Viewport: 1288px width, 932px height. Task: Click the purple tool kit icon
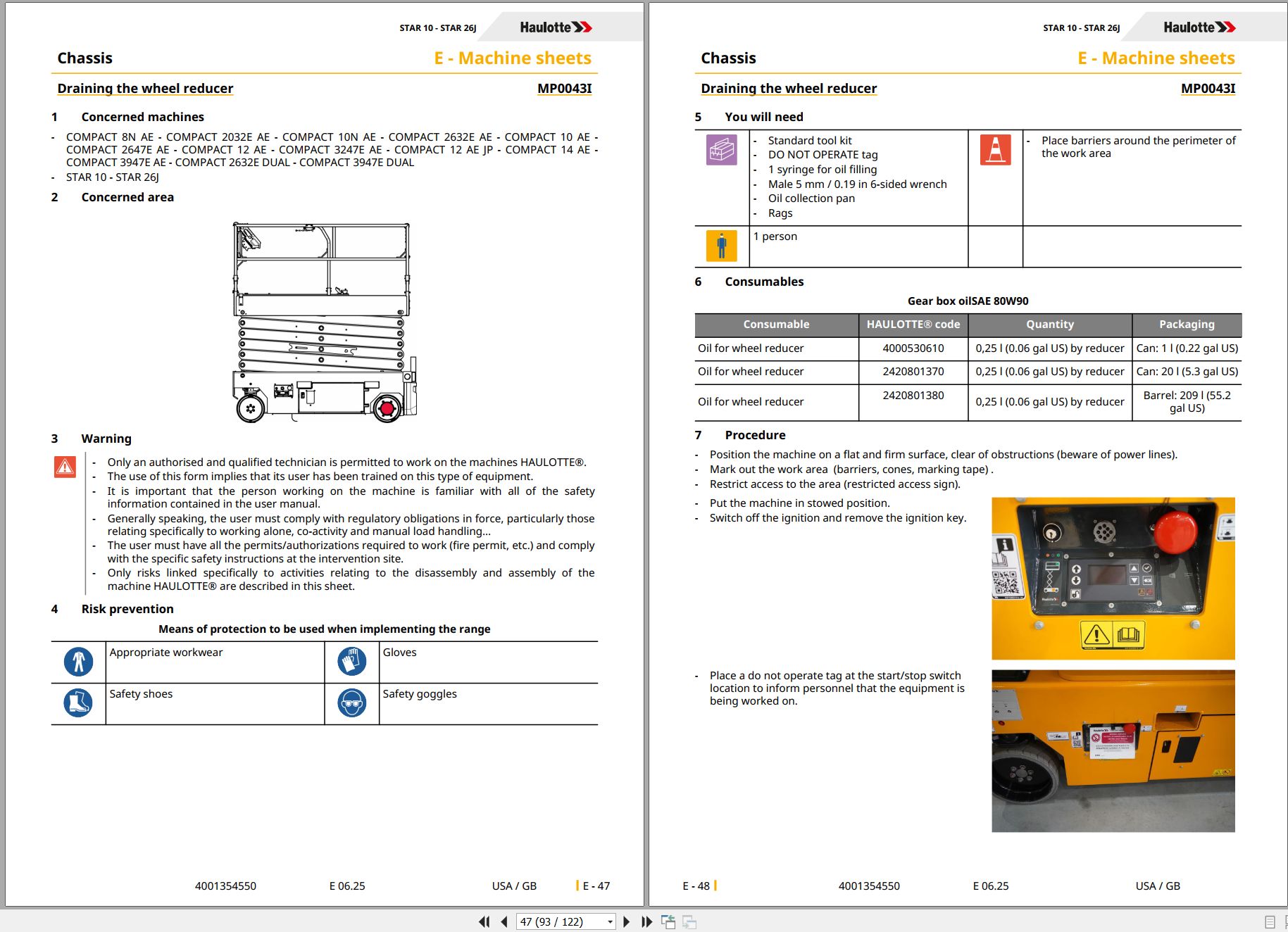point(721,149)
